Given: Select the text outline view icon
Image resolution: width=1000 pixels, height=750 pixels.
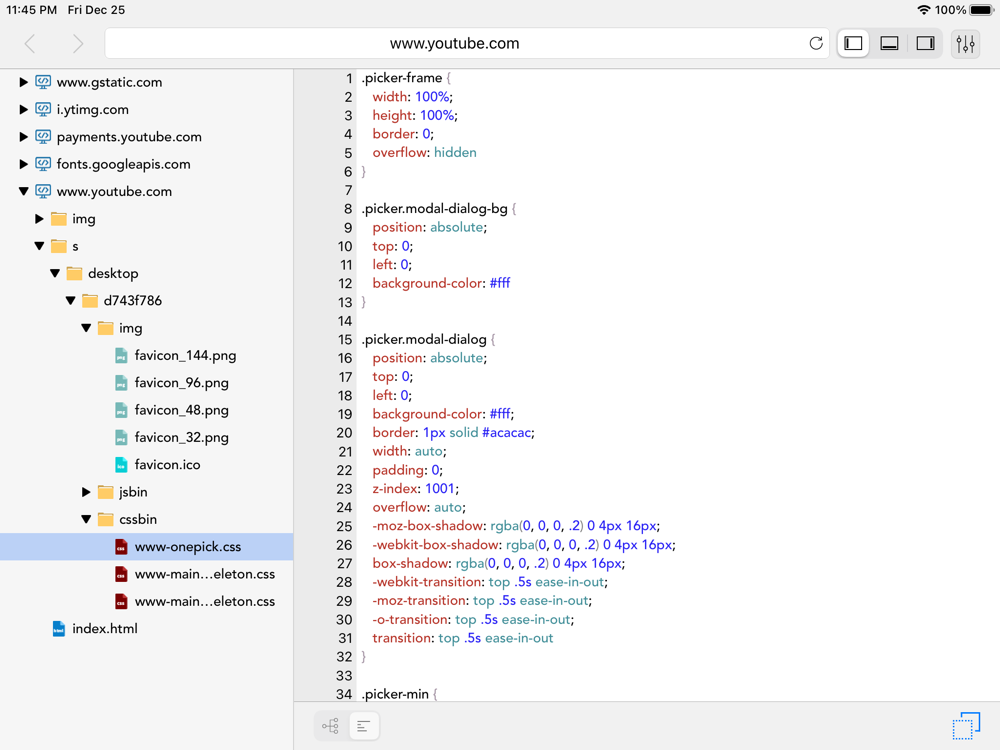Looking at the screenshot, I should tap(364, 726).
